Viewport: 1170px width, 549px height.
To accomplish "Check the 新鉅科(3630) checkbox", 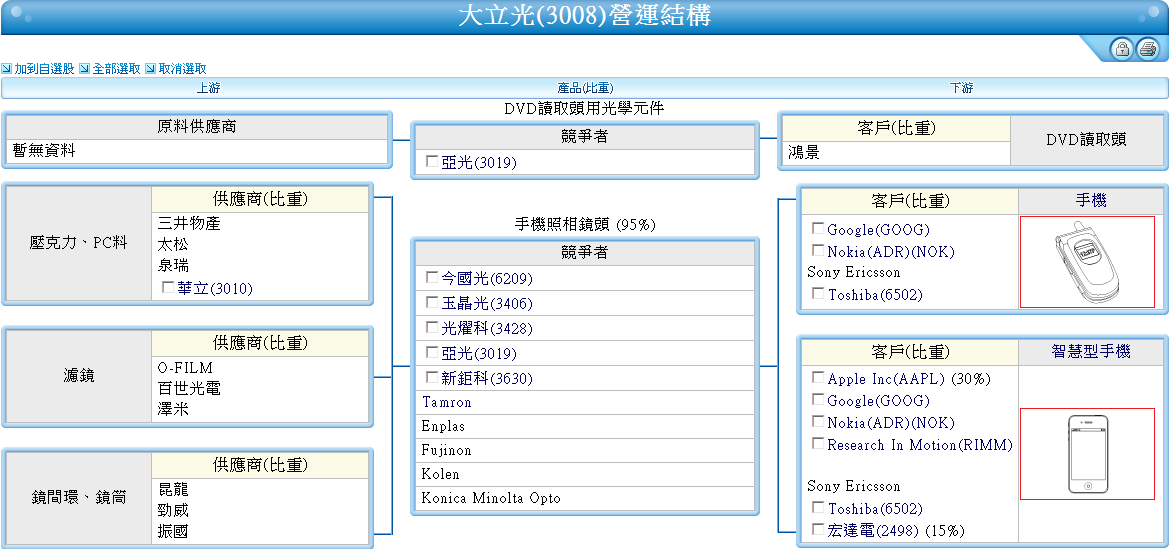I will pyautogui.click(x=431, y=377).
